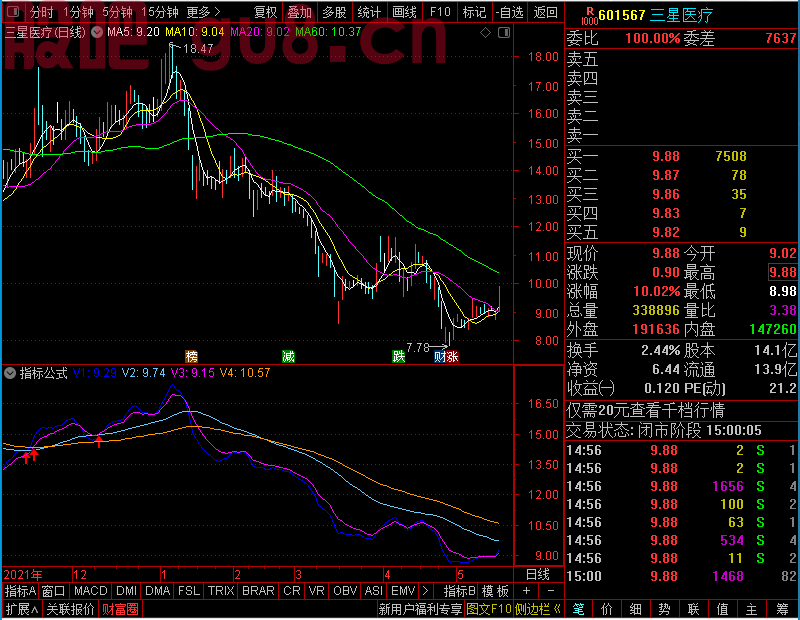800x620 pixels.
Task: Click the 新用户福利专享 promotion link
Action: [x=420, y=609]
